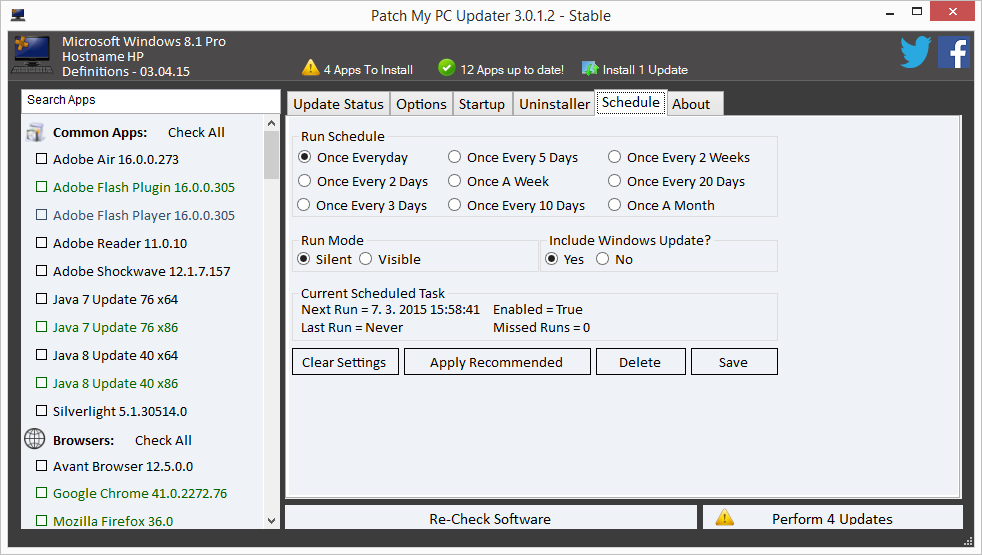Click the 'Enabled = True' text

pyautogui.click(x=537, y=309)
